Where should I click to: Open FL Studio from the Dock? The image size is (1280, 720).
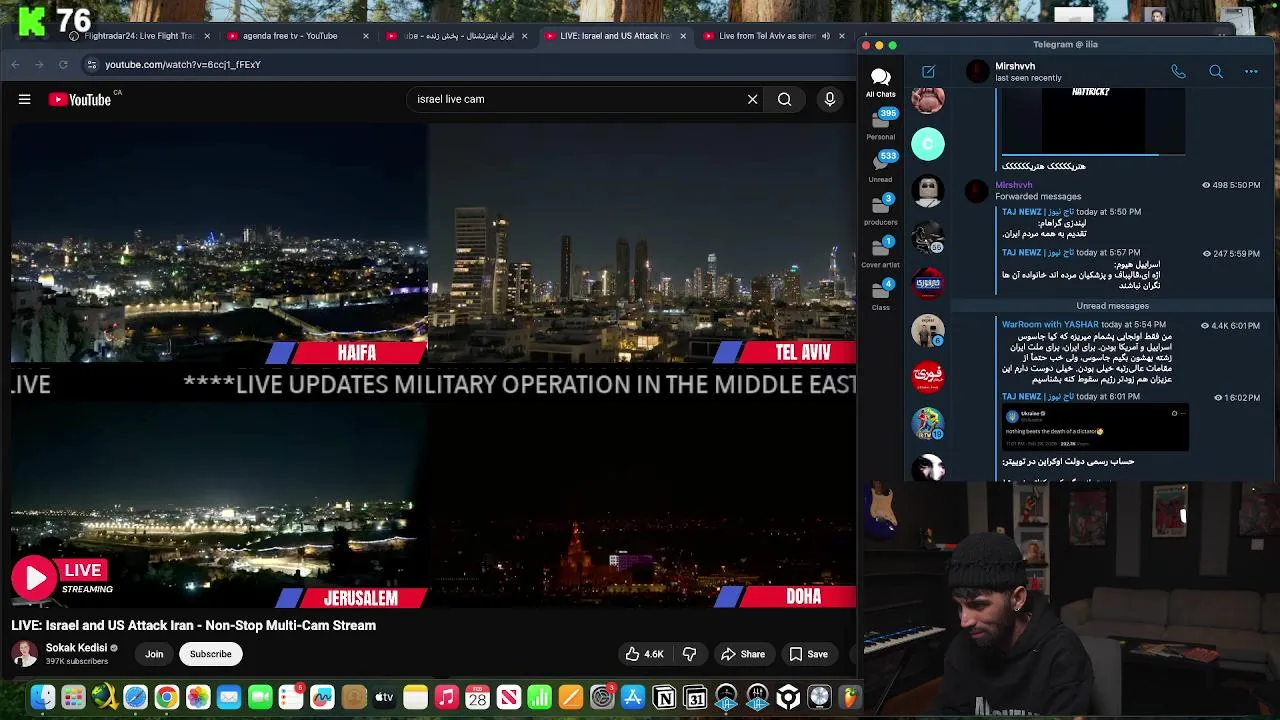pos(850,697)
